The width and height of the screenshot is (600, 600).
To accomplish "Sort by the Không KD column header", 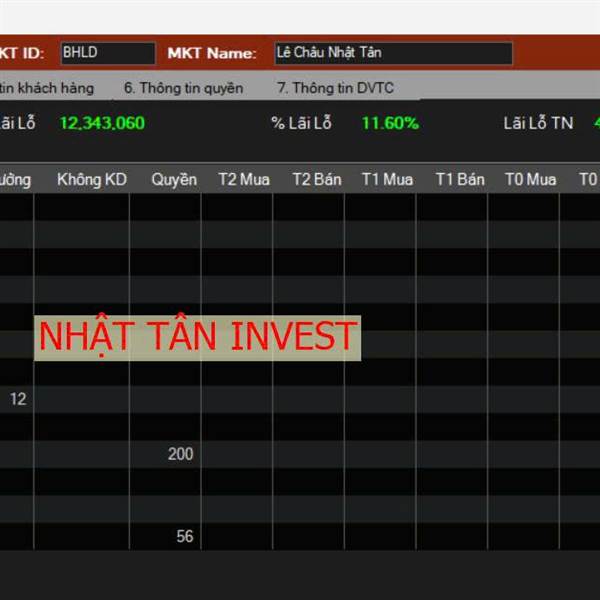I will pyautogui.click(x=92, y=179).
